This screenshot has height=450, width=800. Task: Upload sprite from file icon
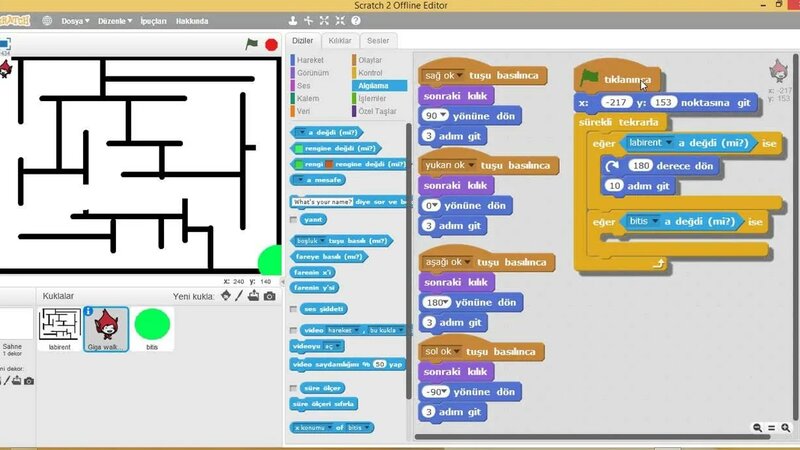click(x=254, y=296)
